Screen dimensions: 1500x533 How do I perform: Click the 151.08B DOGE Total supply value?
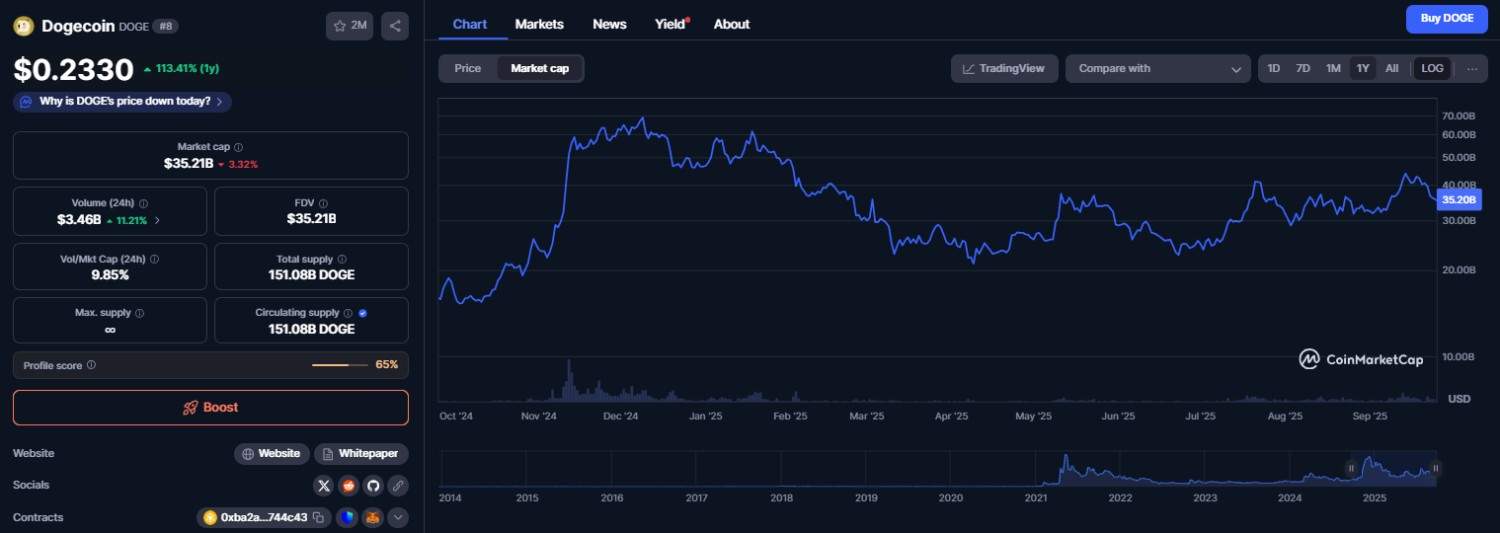coord(311,274)
